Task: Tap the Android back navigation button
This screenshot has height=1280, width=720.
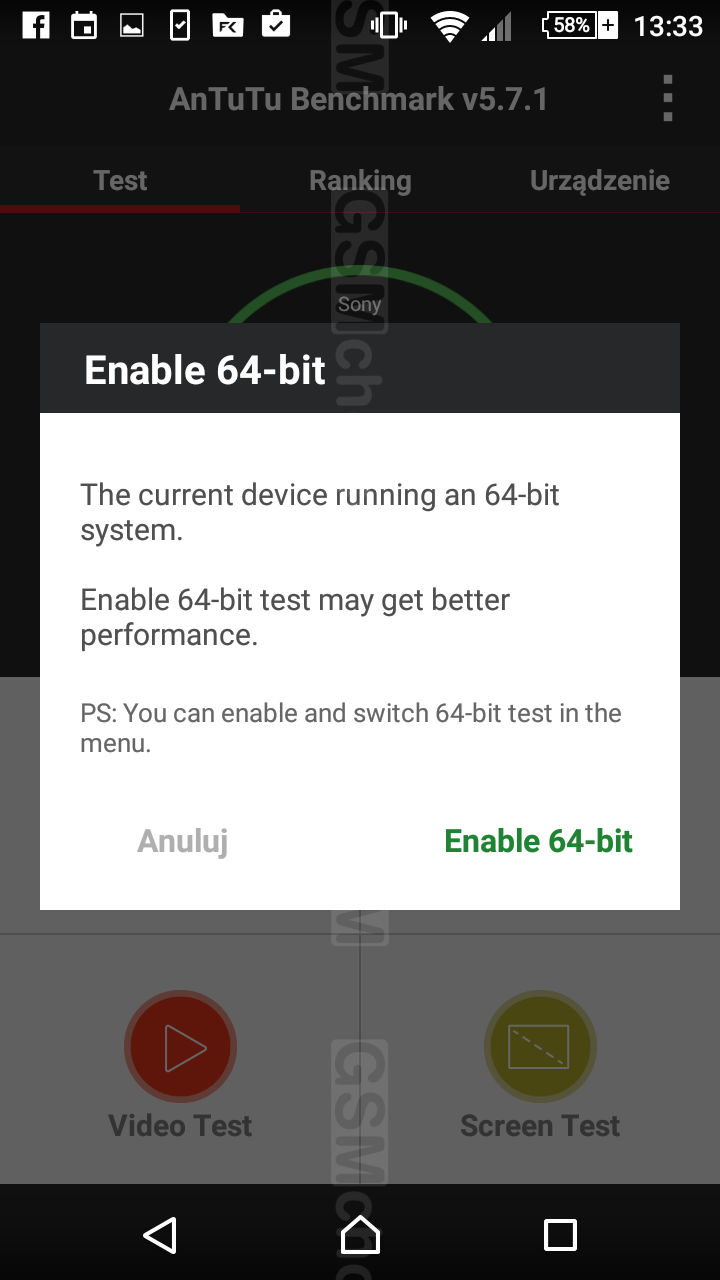Action: pos(160,1235)
